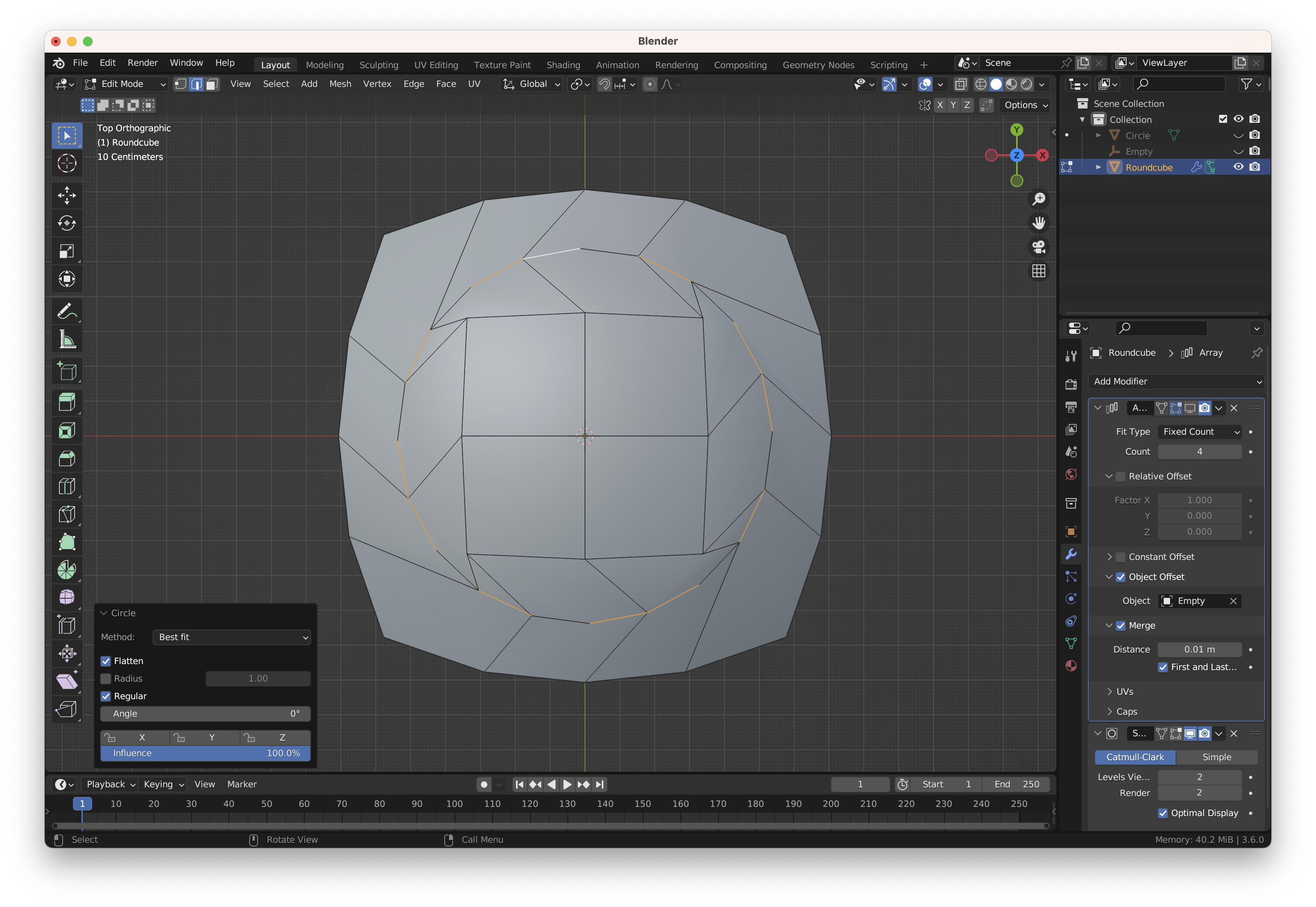Viewport: 1316px width, 907px height.
Task: Toggle camera view with camera icon
Action: pyautogui.click(x=1039, y=247)
